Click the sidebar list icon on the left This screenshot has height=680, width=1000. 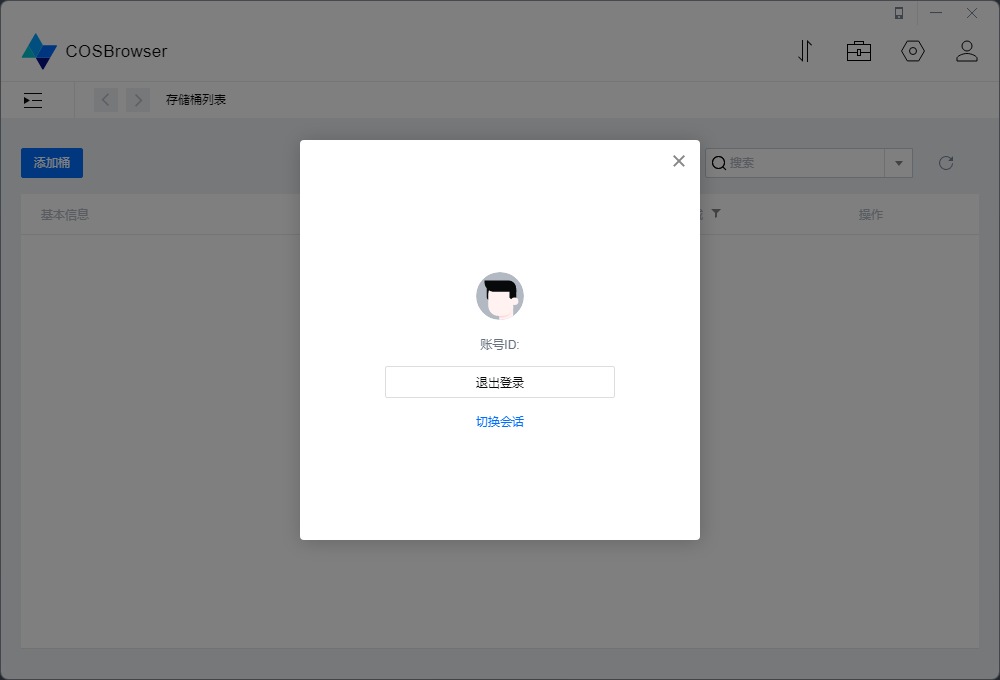click(32, 100)
